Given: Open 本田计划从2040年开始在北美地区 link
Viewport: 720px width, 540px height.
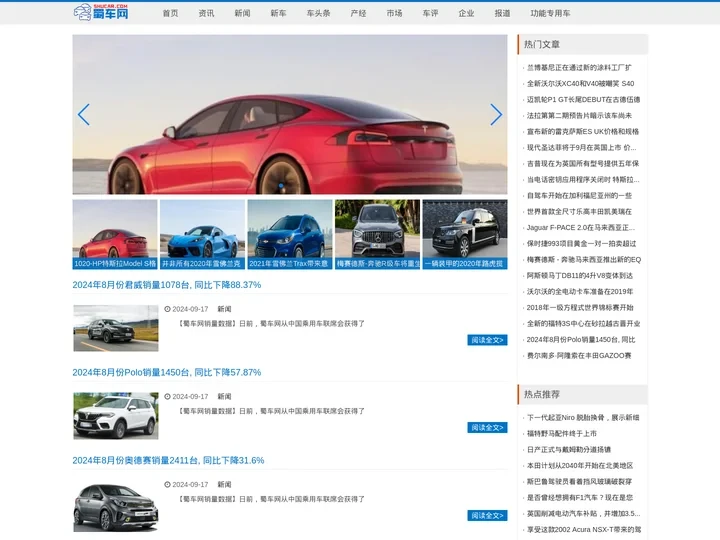Looking at the screenshot, I should pos(580,466).
